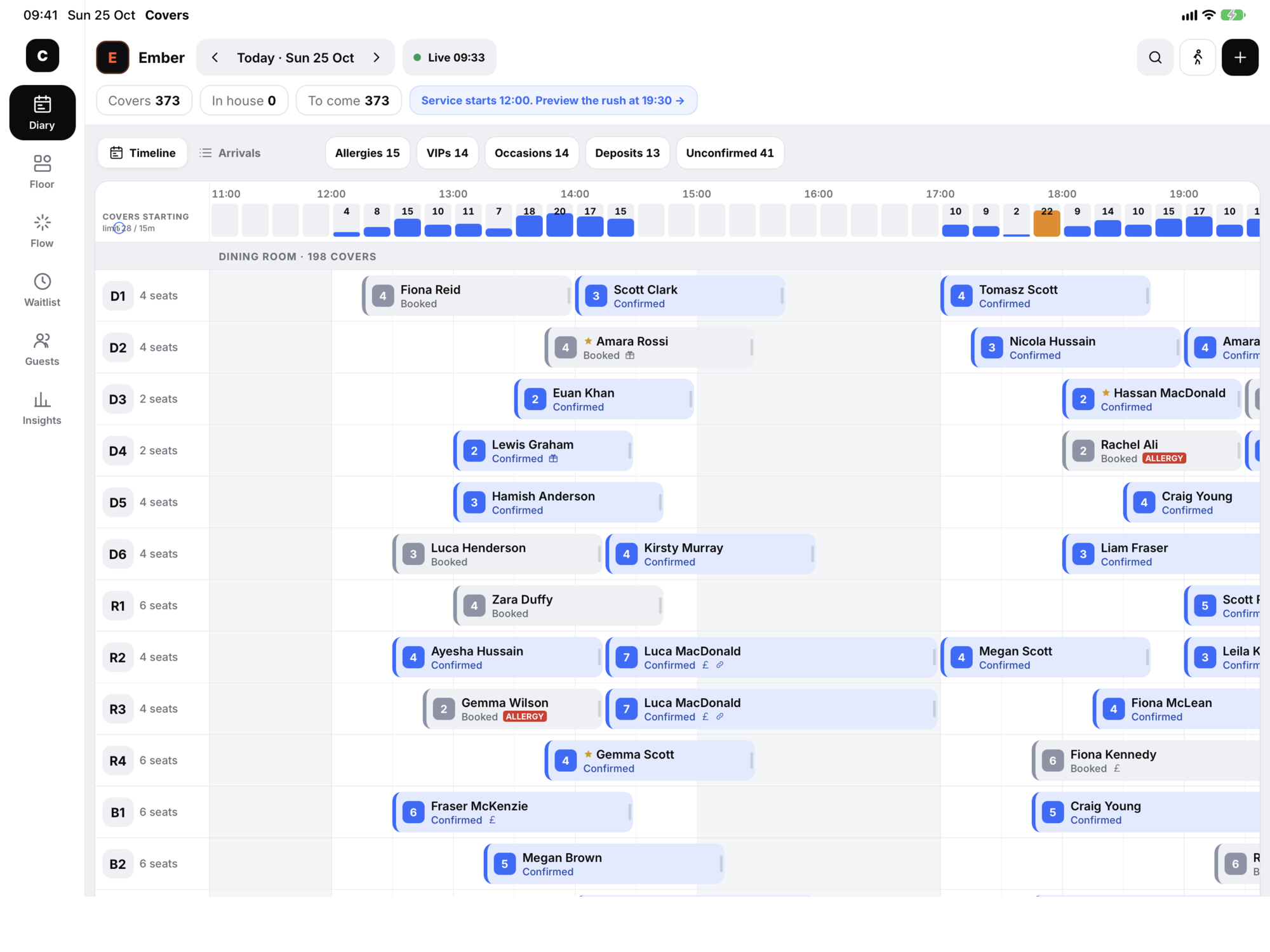Click the Covers app logo

coord(43,55)
